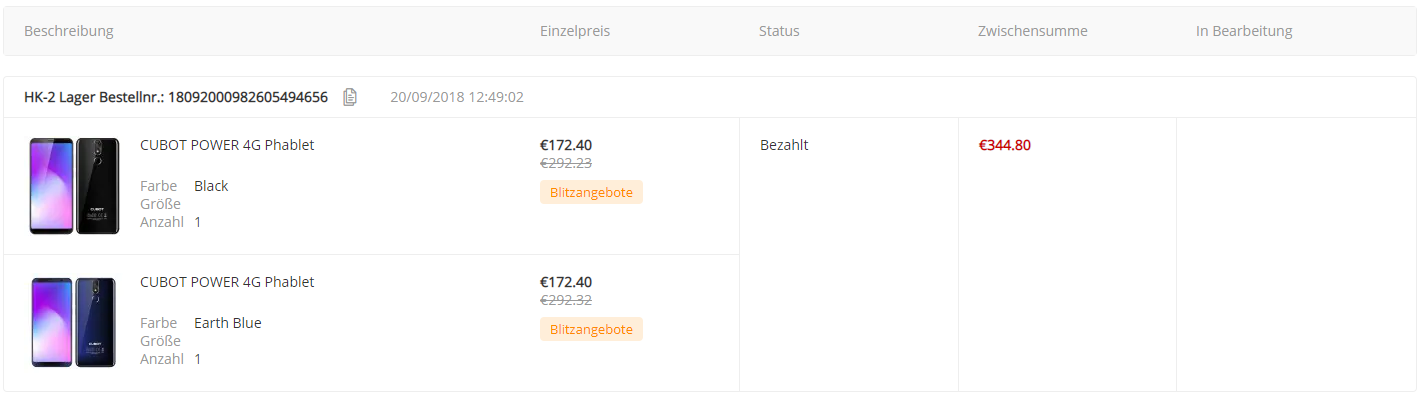This screenshot has height=398, width=1425.
Task: Click the Einzelpreis column header
Action: [575, 31]
